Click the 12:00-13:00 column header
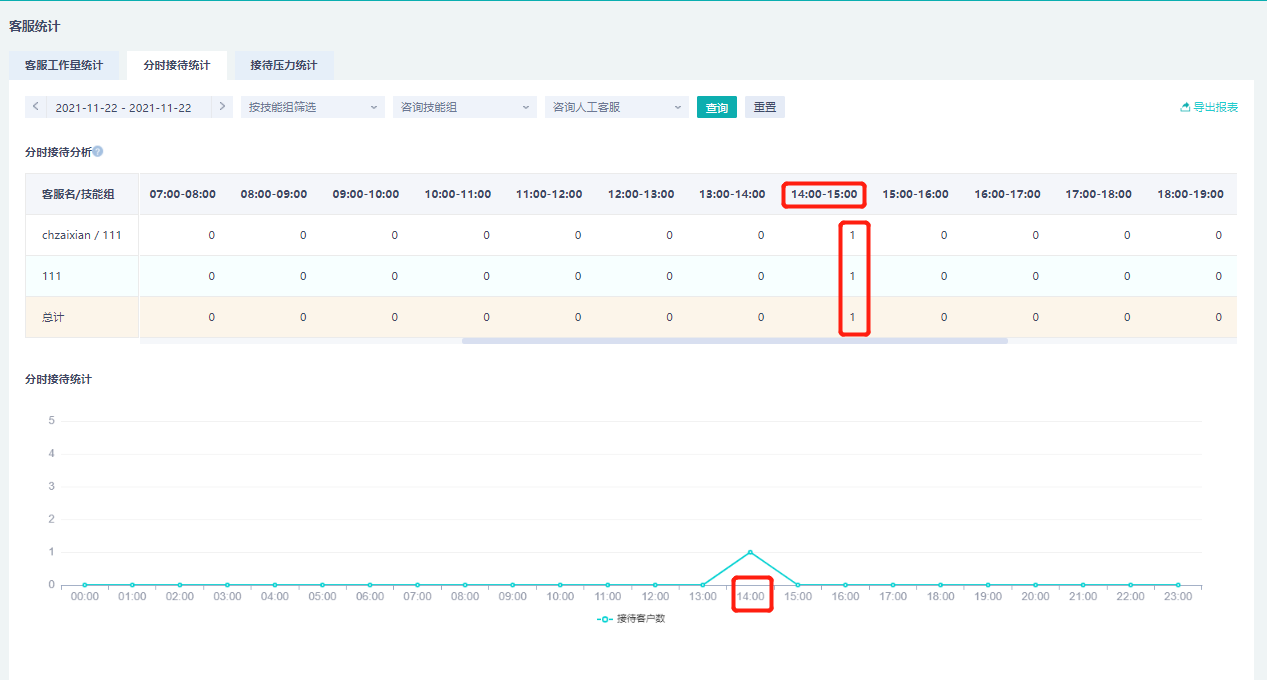1267x680 pixels. [641, 194]
